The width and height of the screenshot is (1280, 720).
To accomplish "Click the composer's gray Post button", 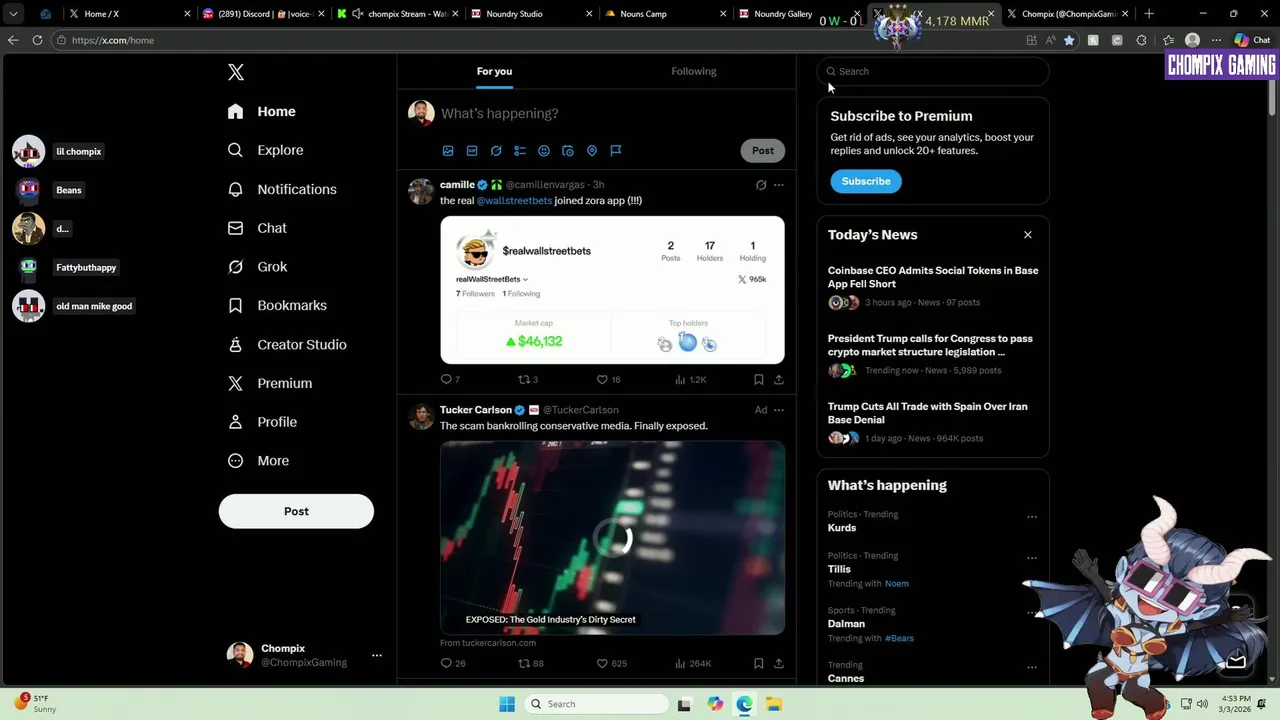I will [x=763, y=150].
